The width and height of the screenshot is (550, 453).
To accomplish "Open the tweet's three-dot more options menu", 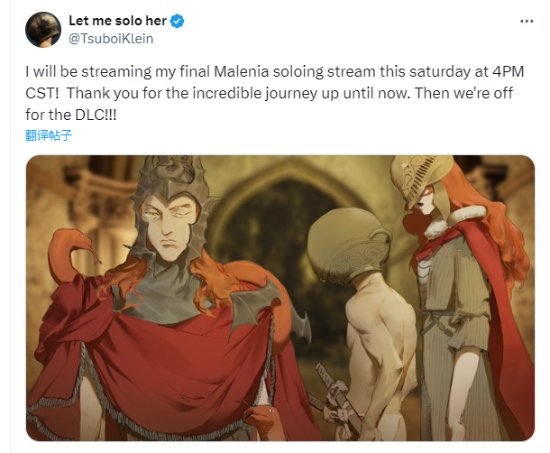I will point(527,21).
